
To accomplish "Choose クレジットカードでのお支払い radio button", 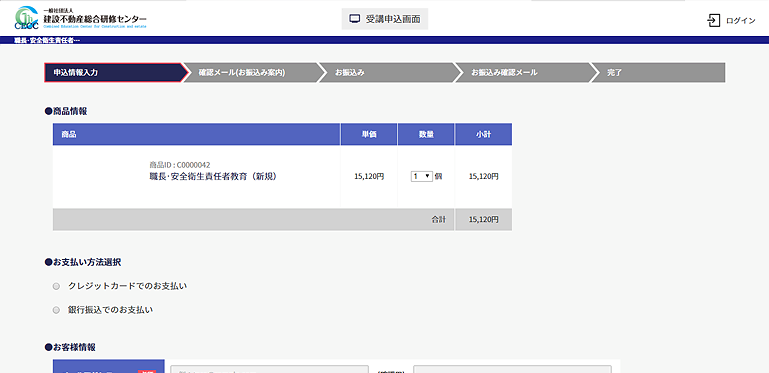I will [x=56, y=286].
